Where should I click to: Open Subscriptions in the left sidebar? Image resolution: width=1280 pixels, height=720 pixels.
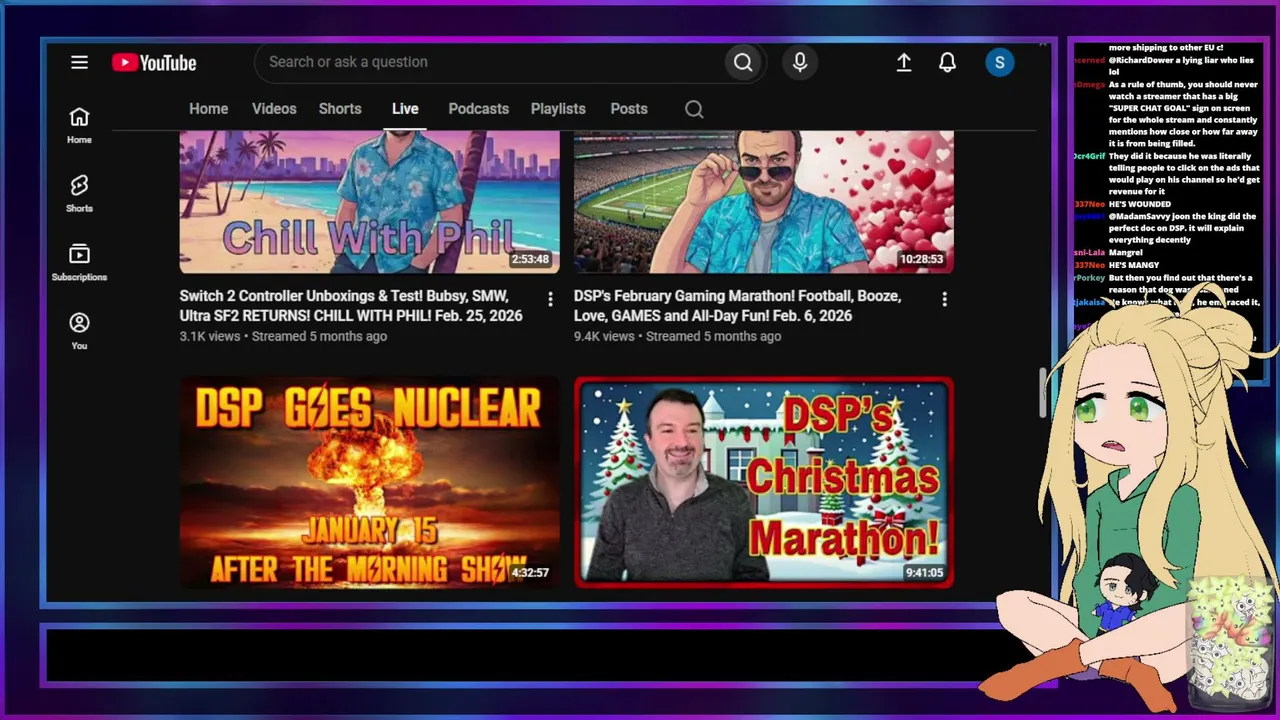tap(79, 263)
